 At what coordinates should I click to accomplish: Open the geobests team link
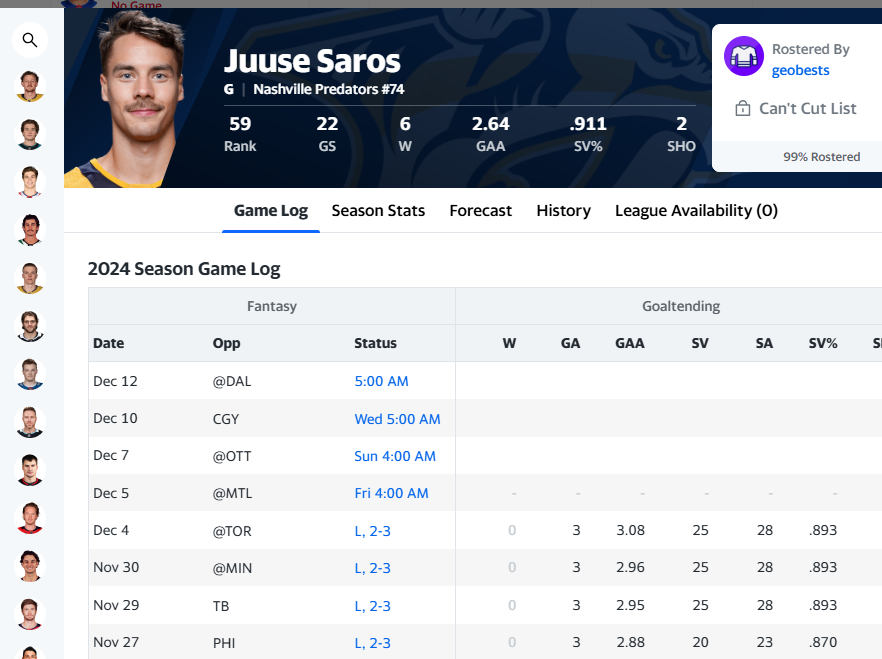800,70
